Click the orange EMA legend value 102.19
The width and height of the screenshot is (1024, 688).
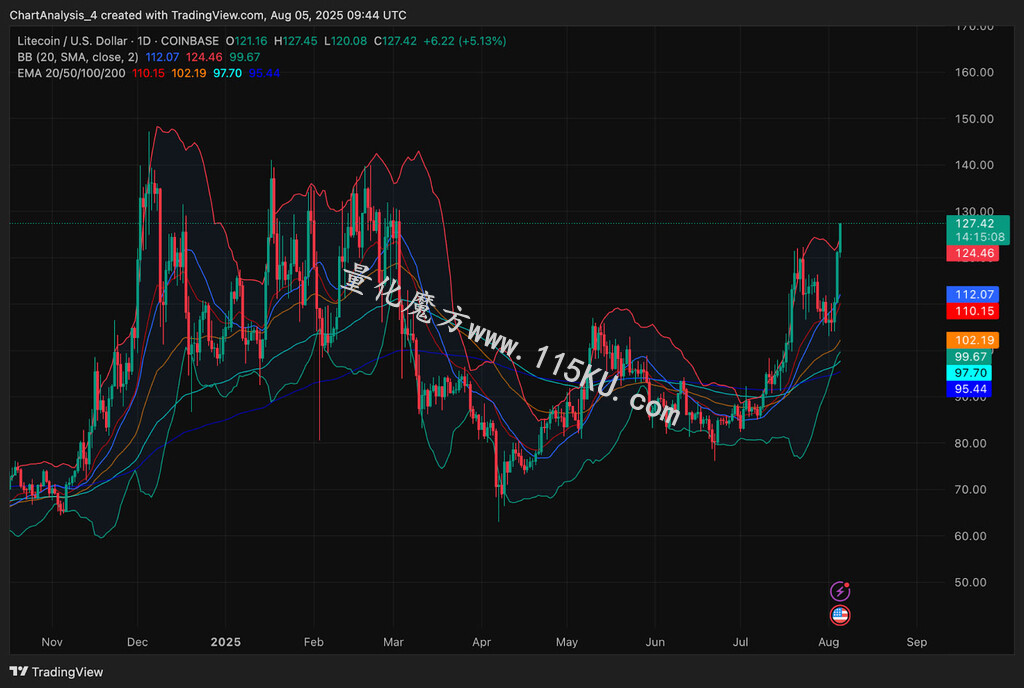[x=189, y=73]
